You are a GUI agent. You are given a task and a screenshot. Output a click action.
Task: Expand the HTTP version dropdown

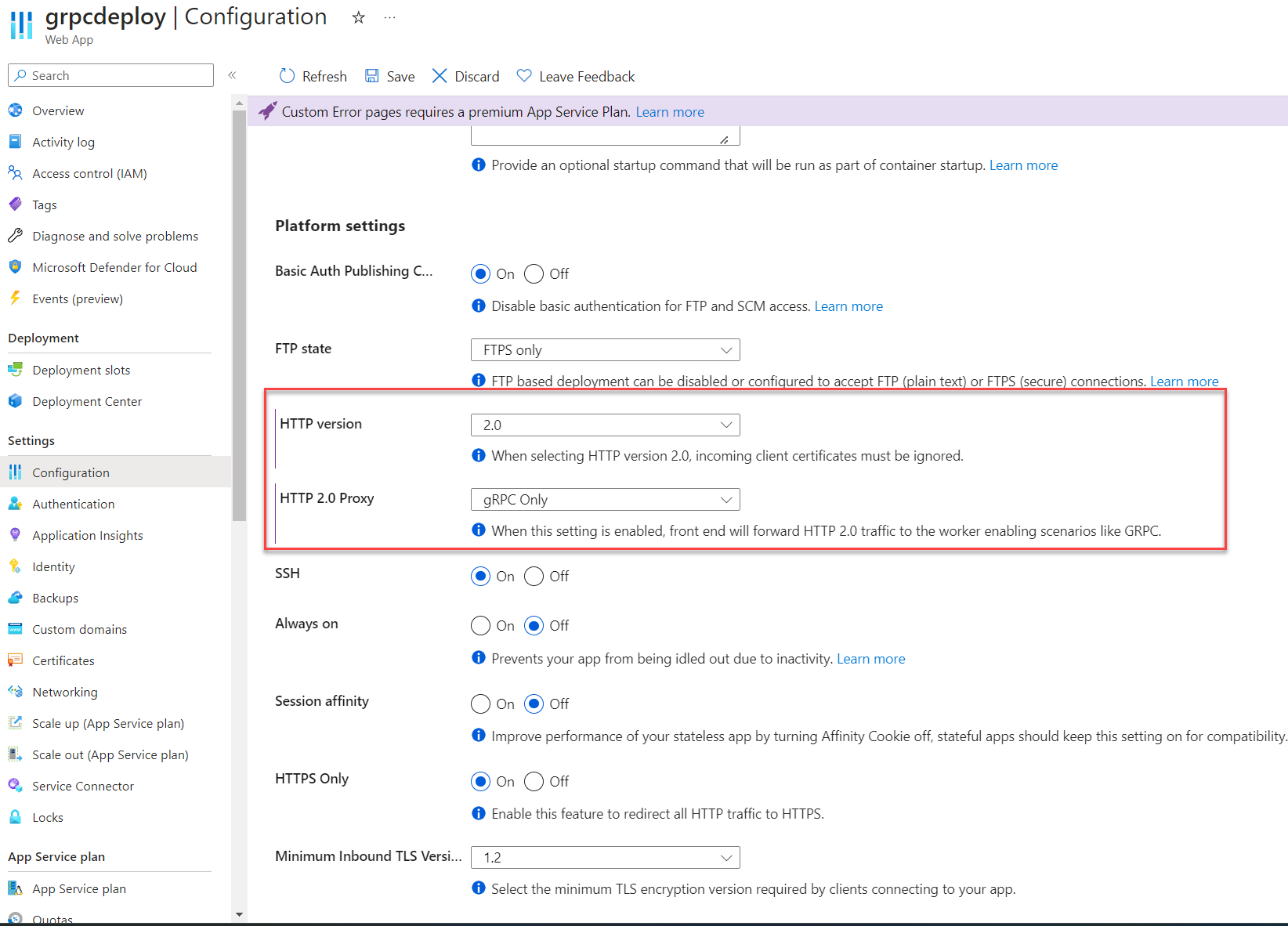(606, 425)
